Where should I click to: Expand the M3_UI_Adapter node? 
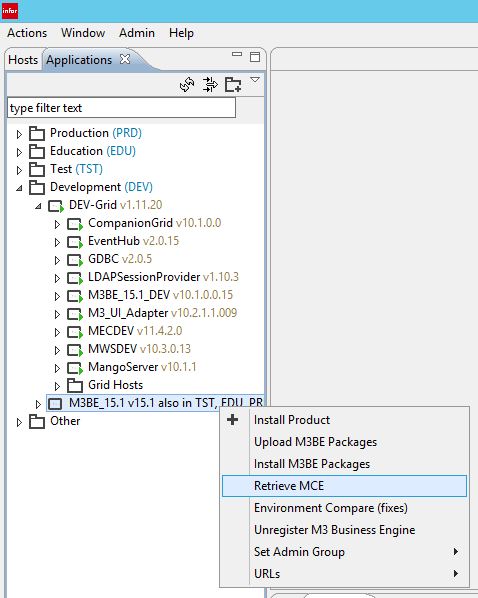pyautogui.click(x=57, y=314)
